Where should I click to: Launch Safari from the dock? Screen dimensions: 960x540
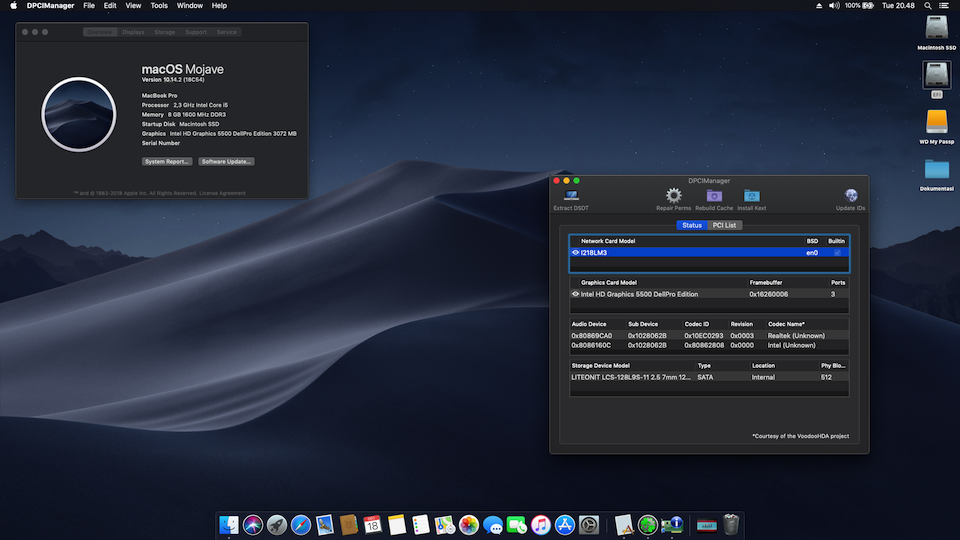pyautogui.click(x=300, y=524)
